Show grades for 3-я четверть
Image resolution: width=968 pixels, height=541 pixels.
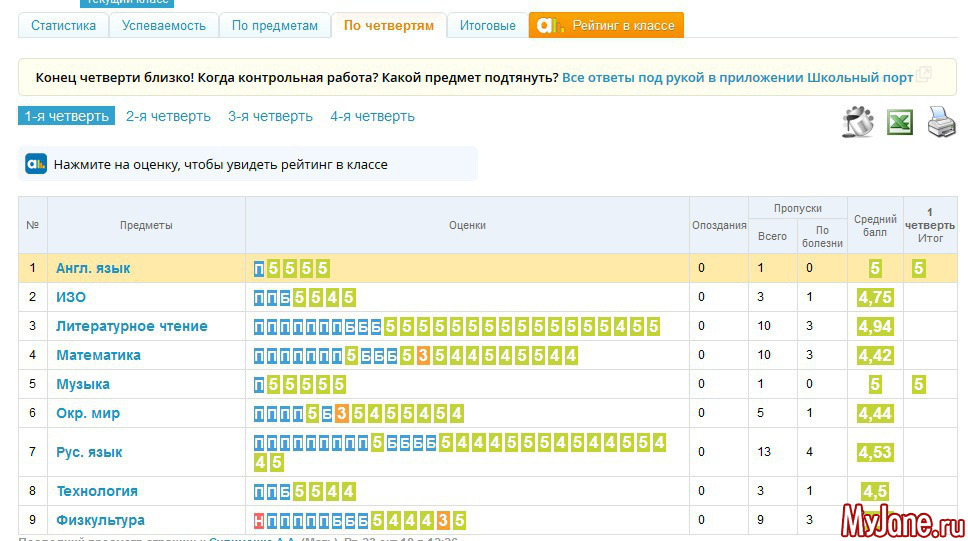tap(270, 116)
